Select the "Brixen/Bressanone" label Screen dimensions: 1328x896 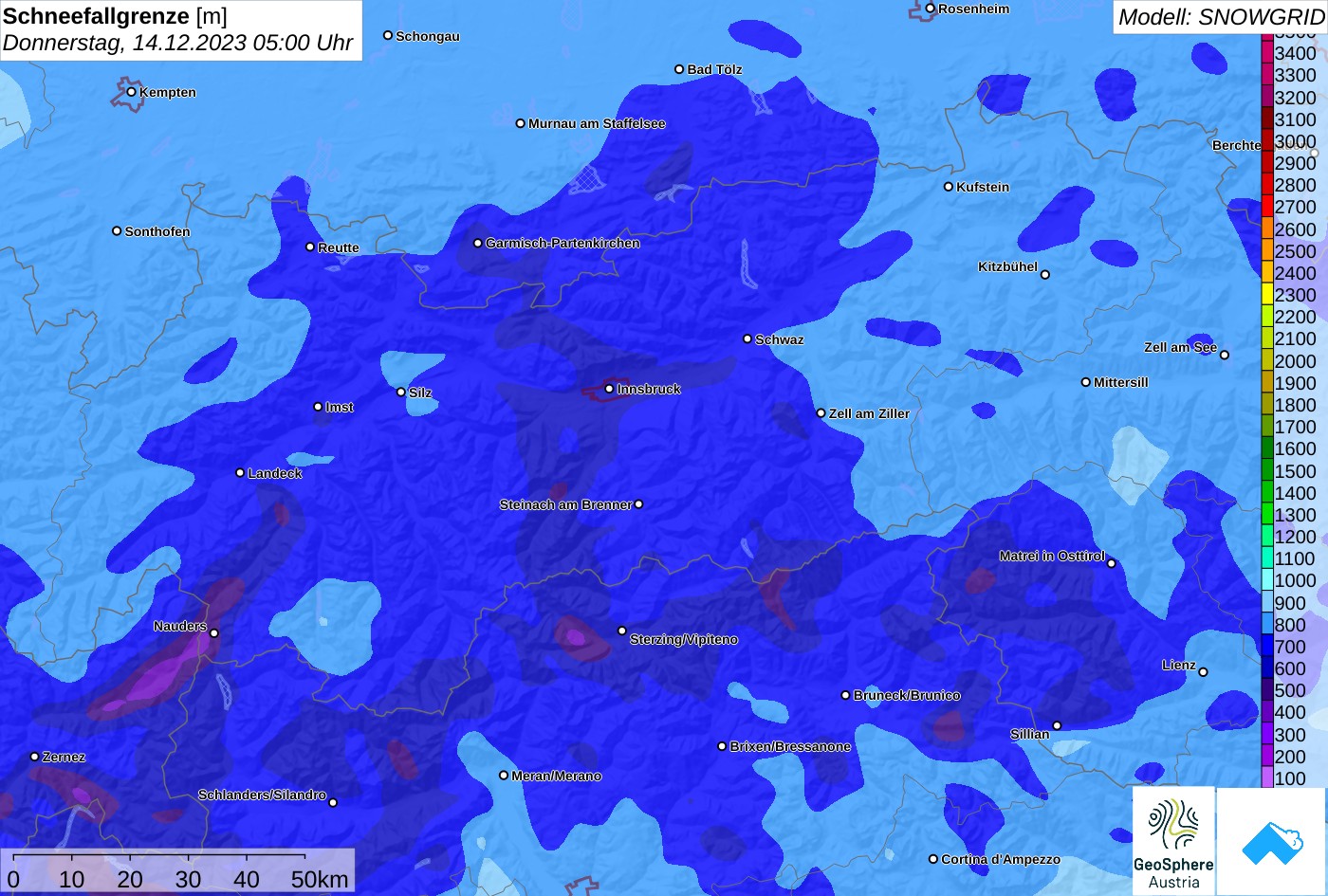coord(790,746)
